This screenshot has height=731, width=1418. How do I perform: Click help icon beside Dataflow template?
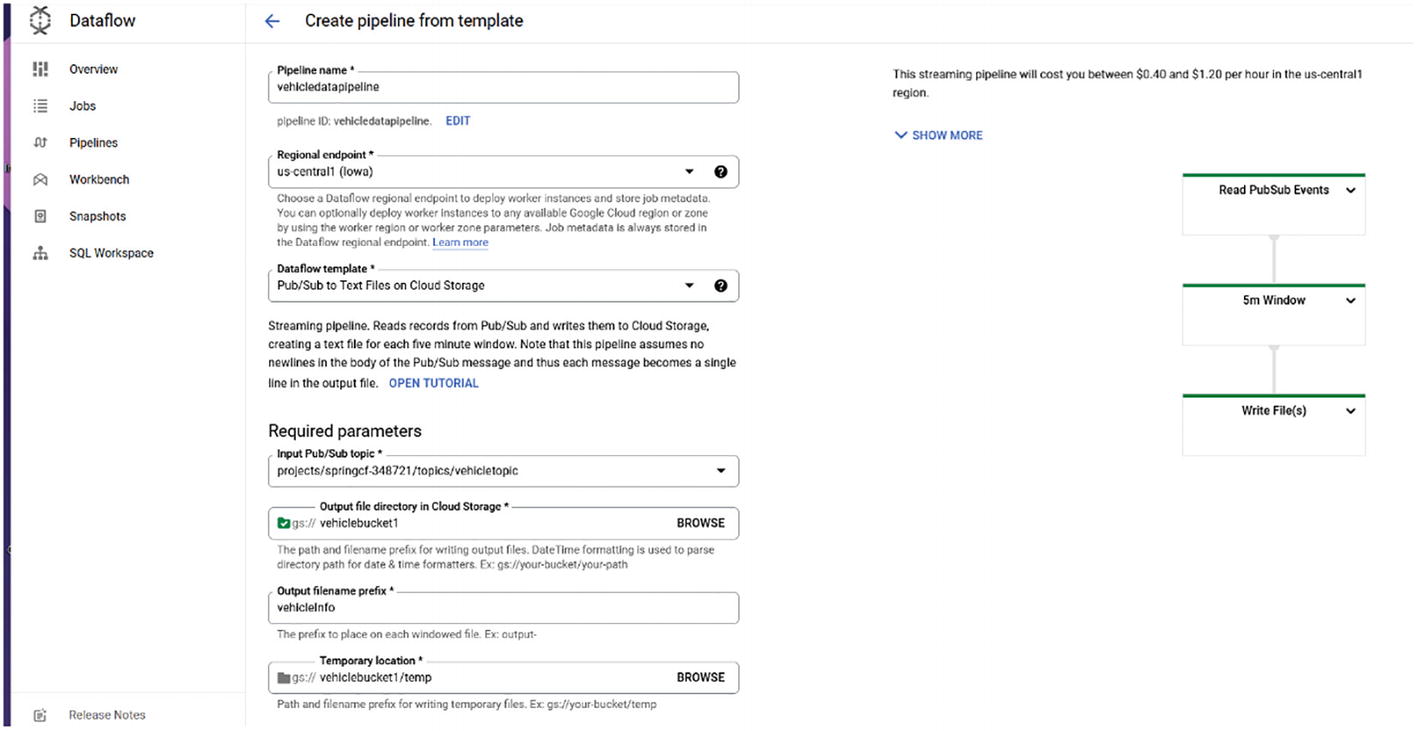click(x=721, y=285)
